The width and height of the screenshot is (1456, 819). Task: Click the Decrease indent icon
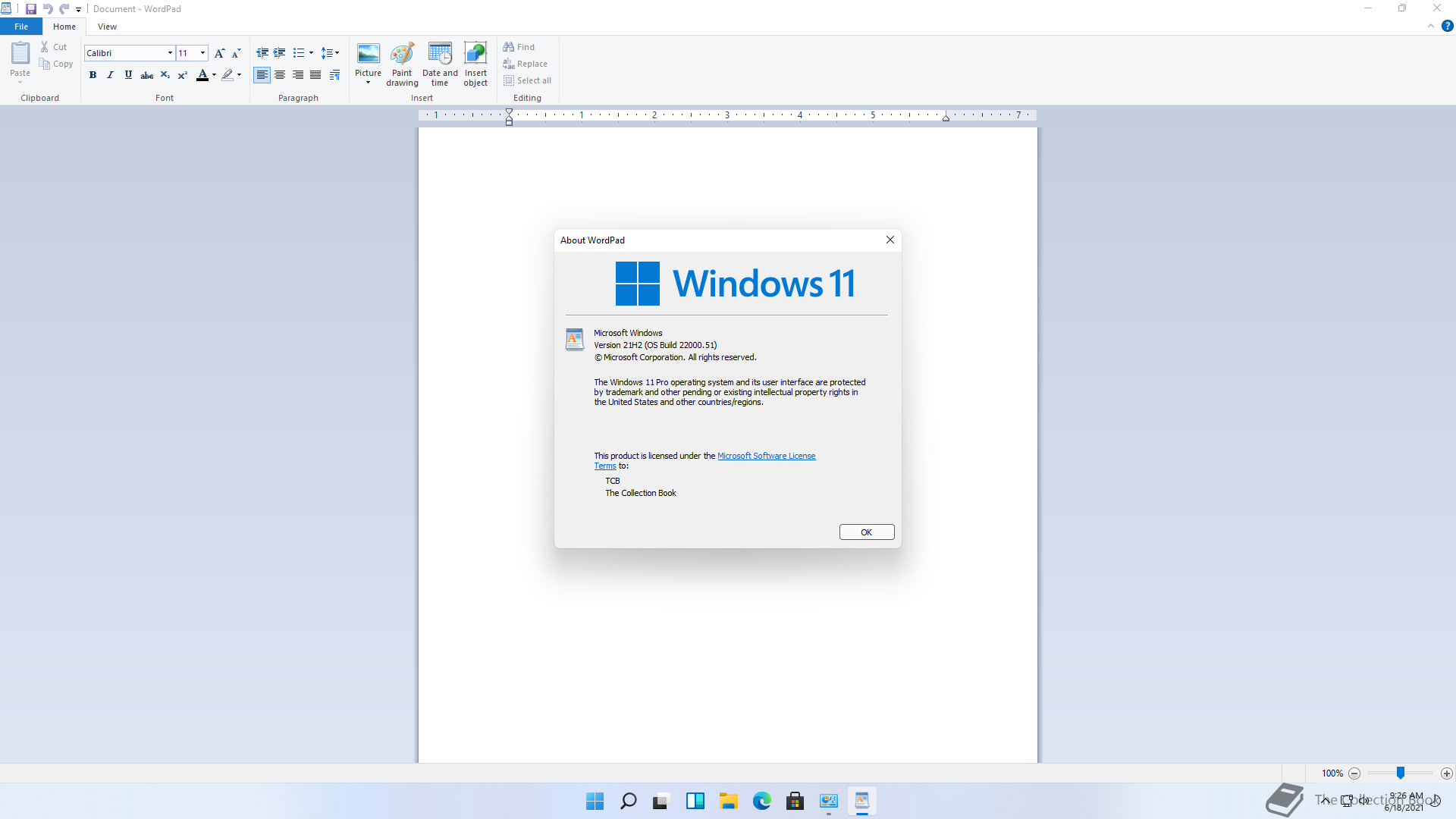262,53
